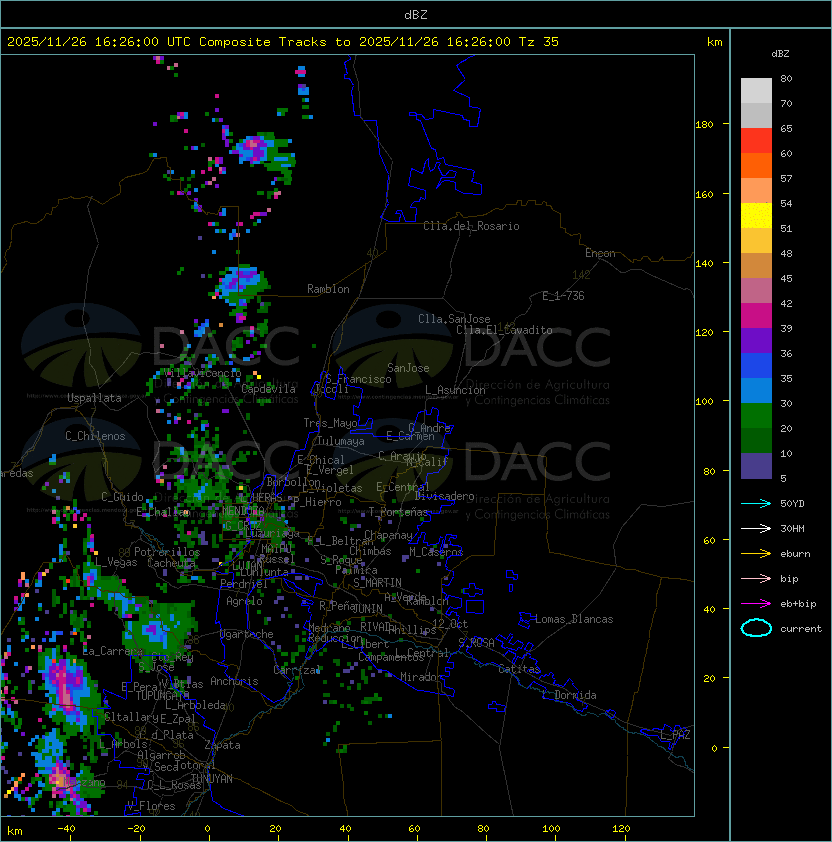Click the C_Chilenos place label

click(95, 436)
